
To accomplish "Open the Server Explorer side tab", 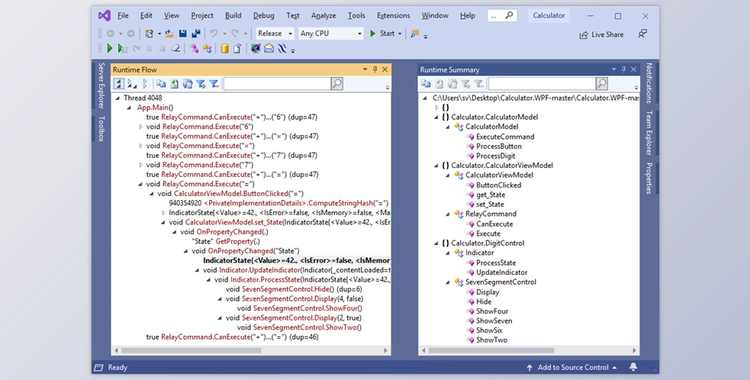I will pyautogui.click(x=101, y=86).
